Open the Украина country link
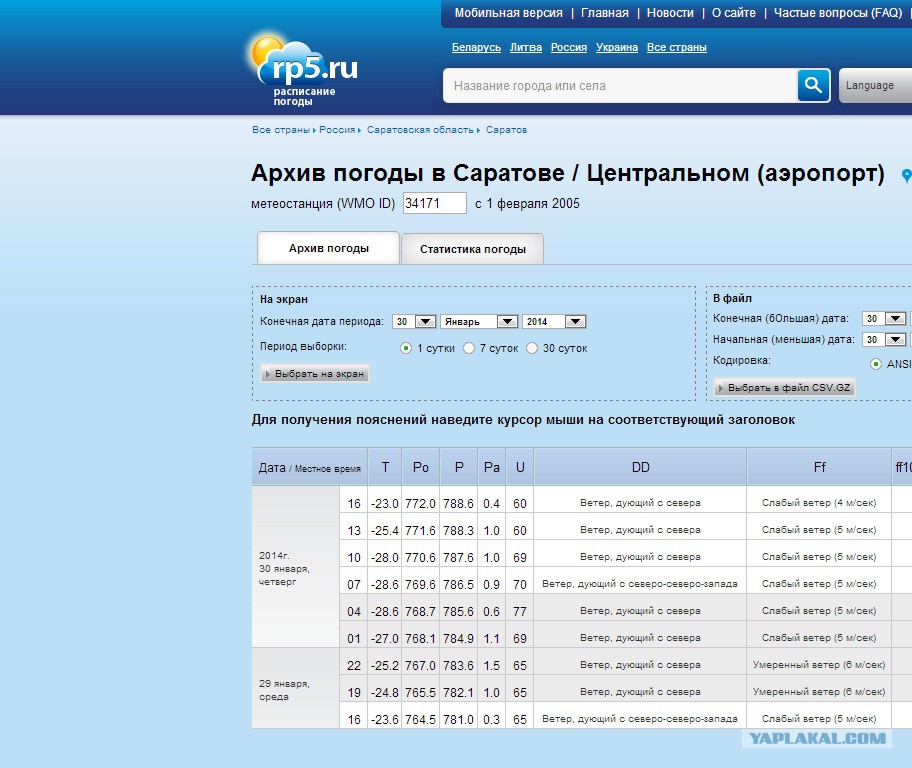The width and height of the screenshot is (912, 768). (x=617, y=47)
